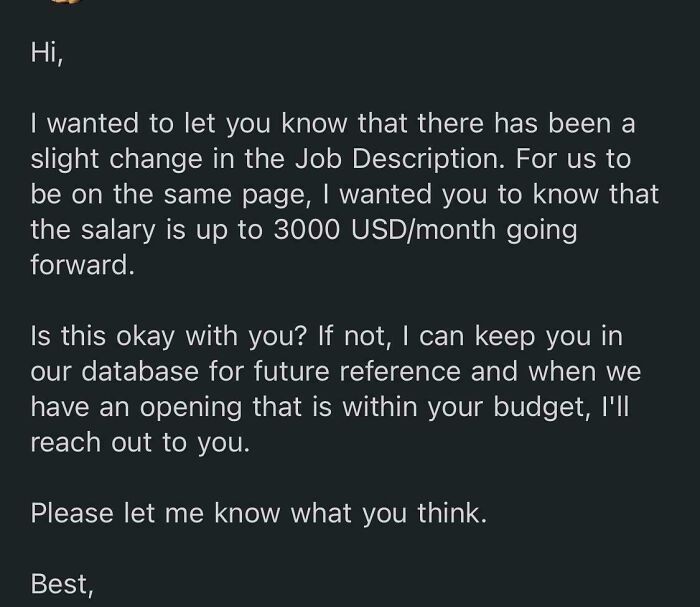The height and width of the screenshot is (607, 700).
Task: Click the words "same page,"
Action: [x=237, y=195]
